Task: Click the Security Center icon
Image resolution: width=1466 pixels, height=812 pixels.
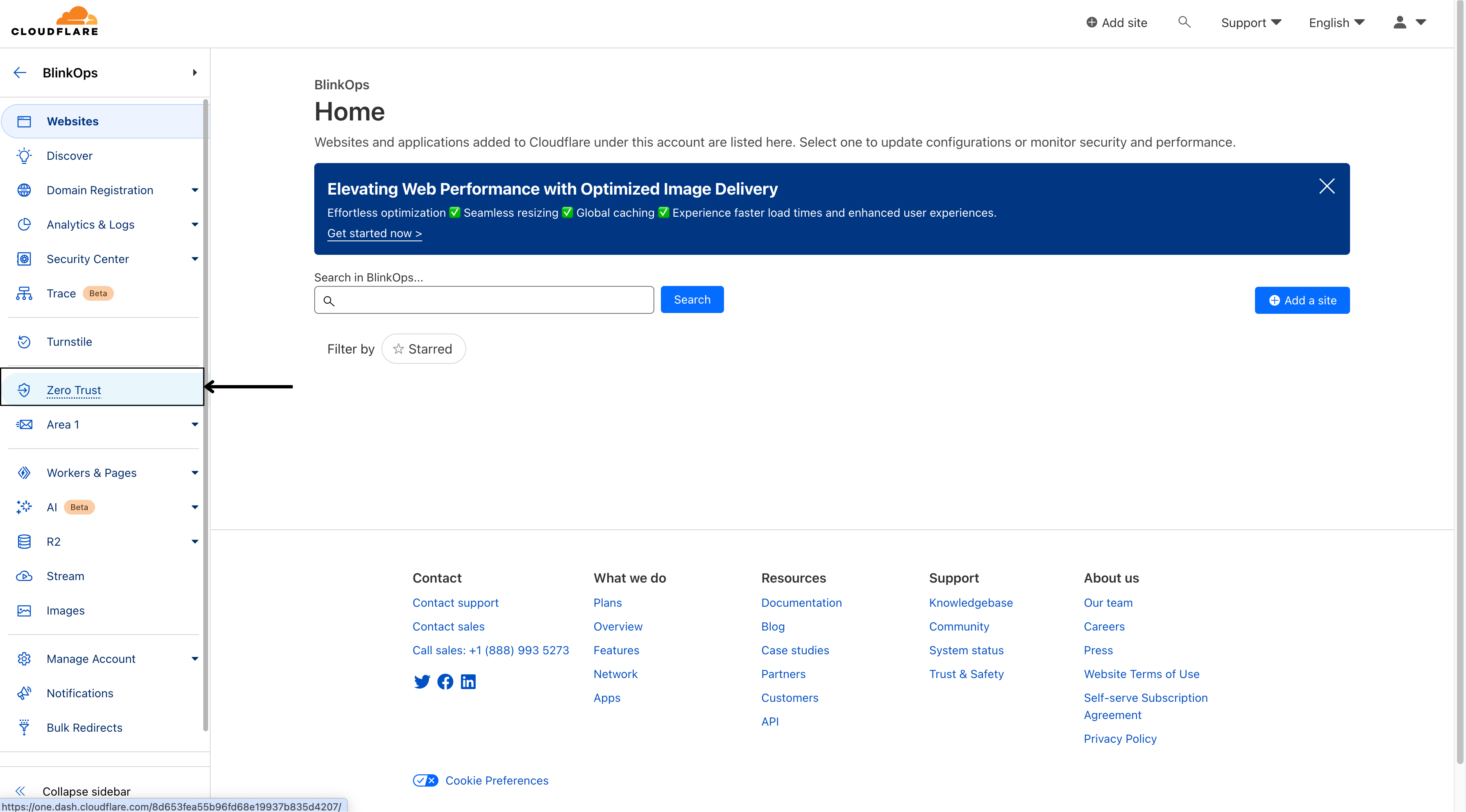Action: pyautogui.click(x=24, y=259)
